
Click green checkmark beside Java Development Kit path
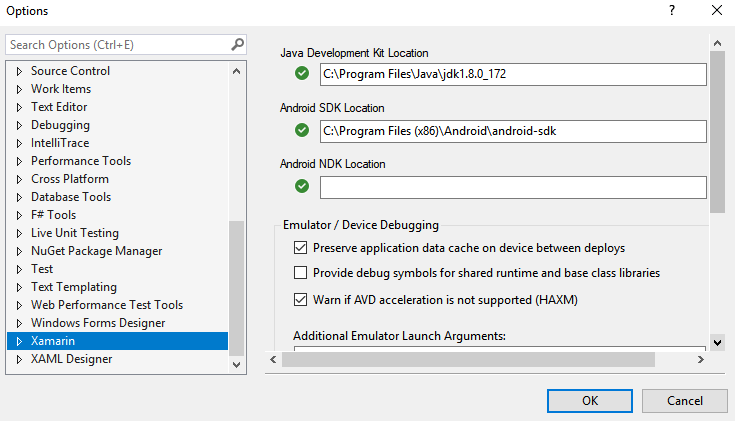coord(302,74)
